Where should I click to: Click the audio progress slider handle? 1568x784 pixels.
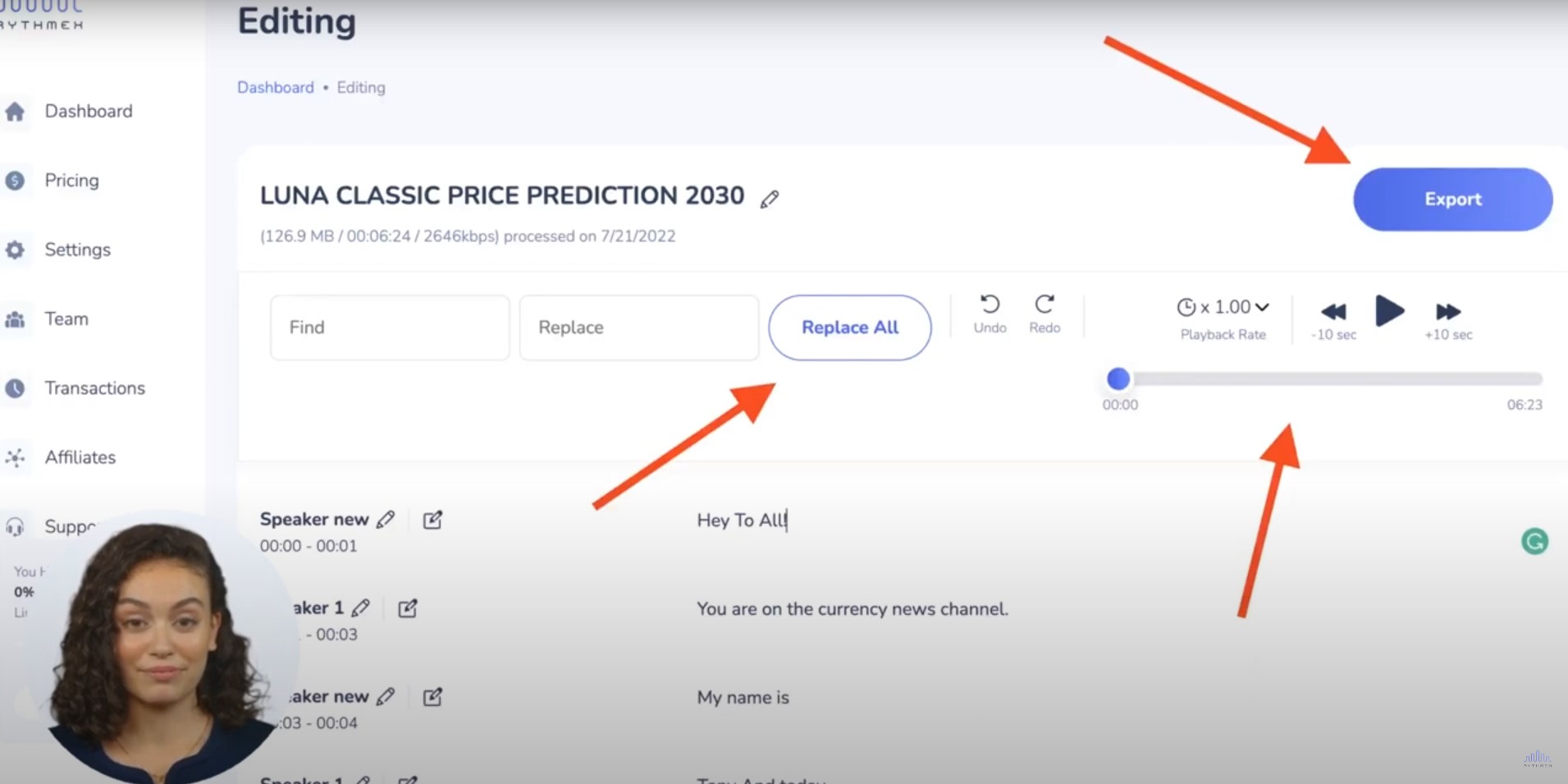1118,378
